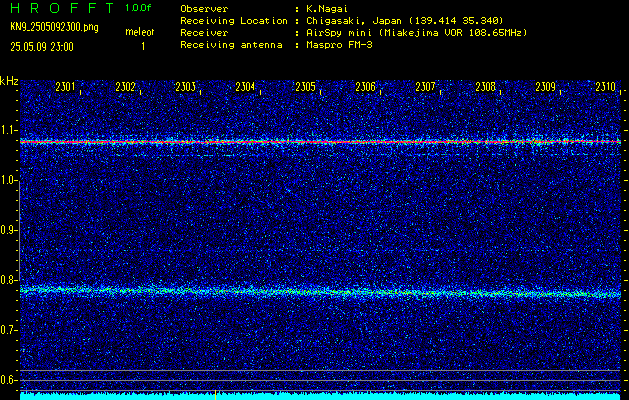Screen dimensions: 629x400
Task: Click the 0.9 frequency axis label
Action: click(x=8, y=230)
